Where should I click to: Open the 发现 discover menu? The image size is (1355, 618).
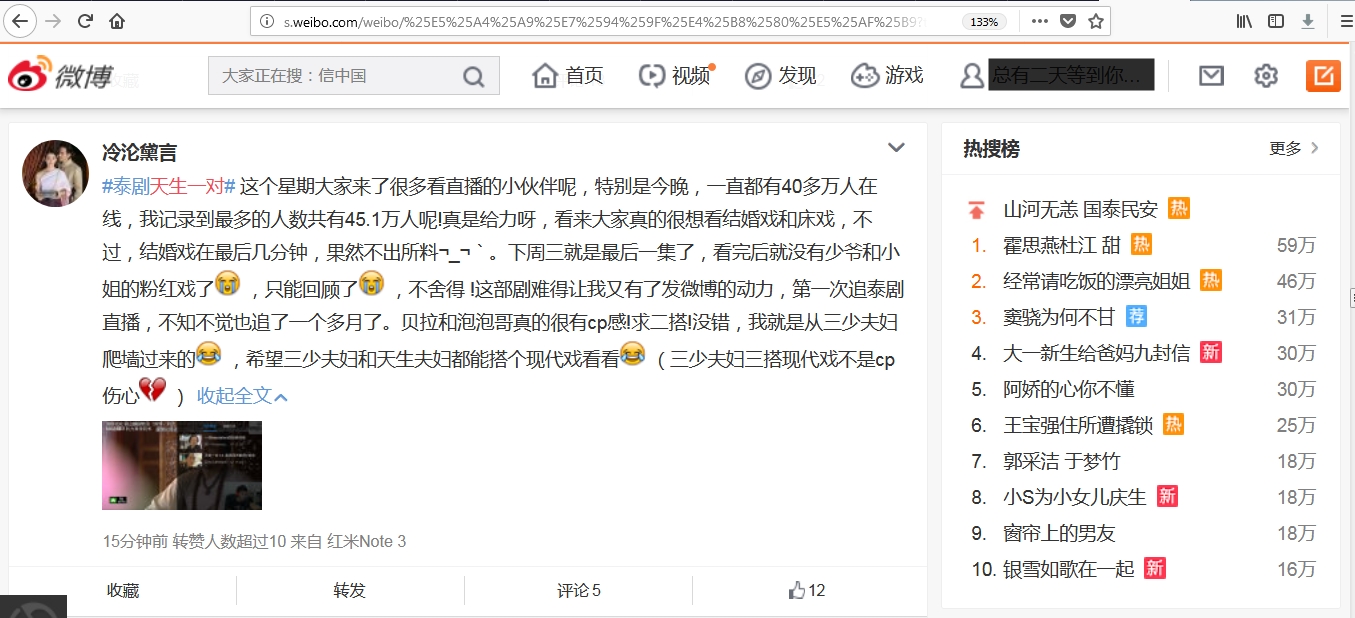(781, 75)
